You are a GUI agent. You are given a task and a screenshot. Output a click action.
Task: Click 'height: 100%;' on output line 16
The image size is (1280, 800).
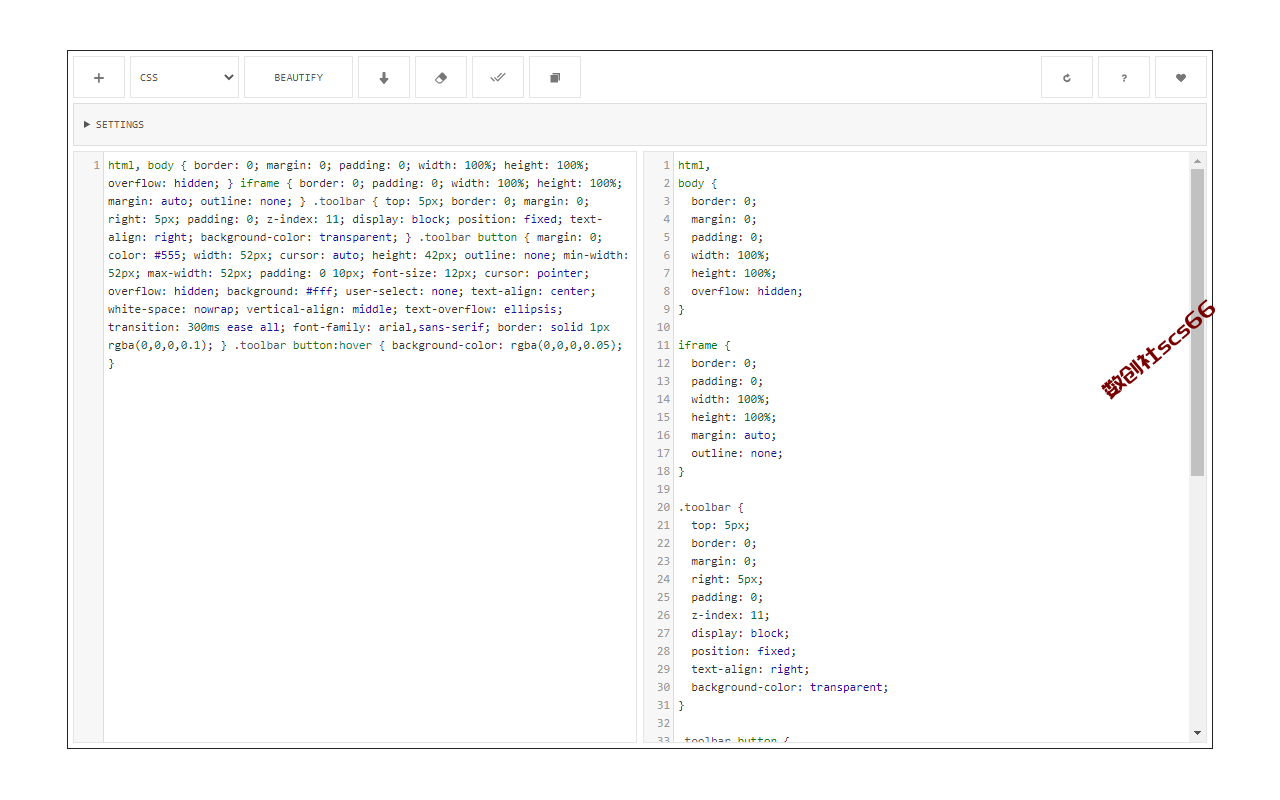(x=734, y=417)
